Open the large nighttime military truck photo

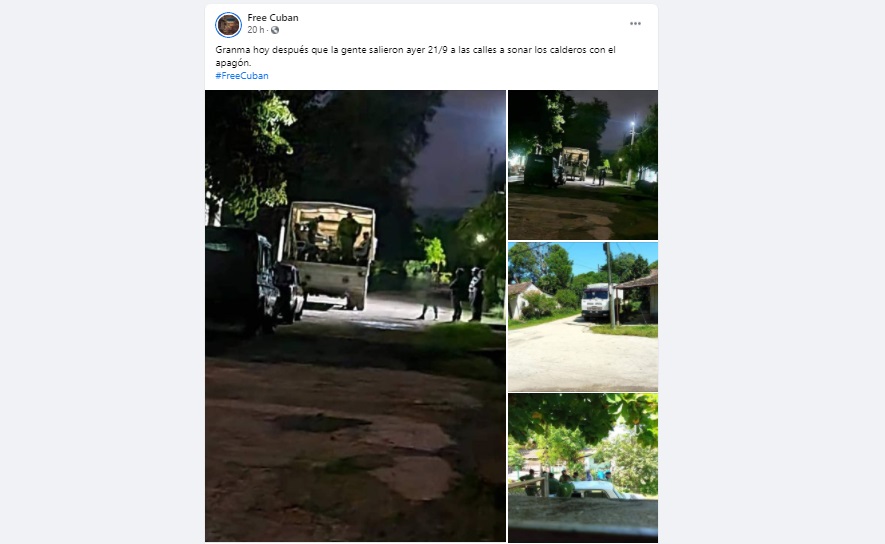click(x=355, y=316)
